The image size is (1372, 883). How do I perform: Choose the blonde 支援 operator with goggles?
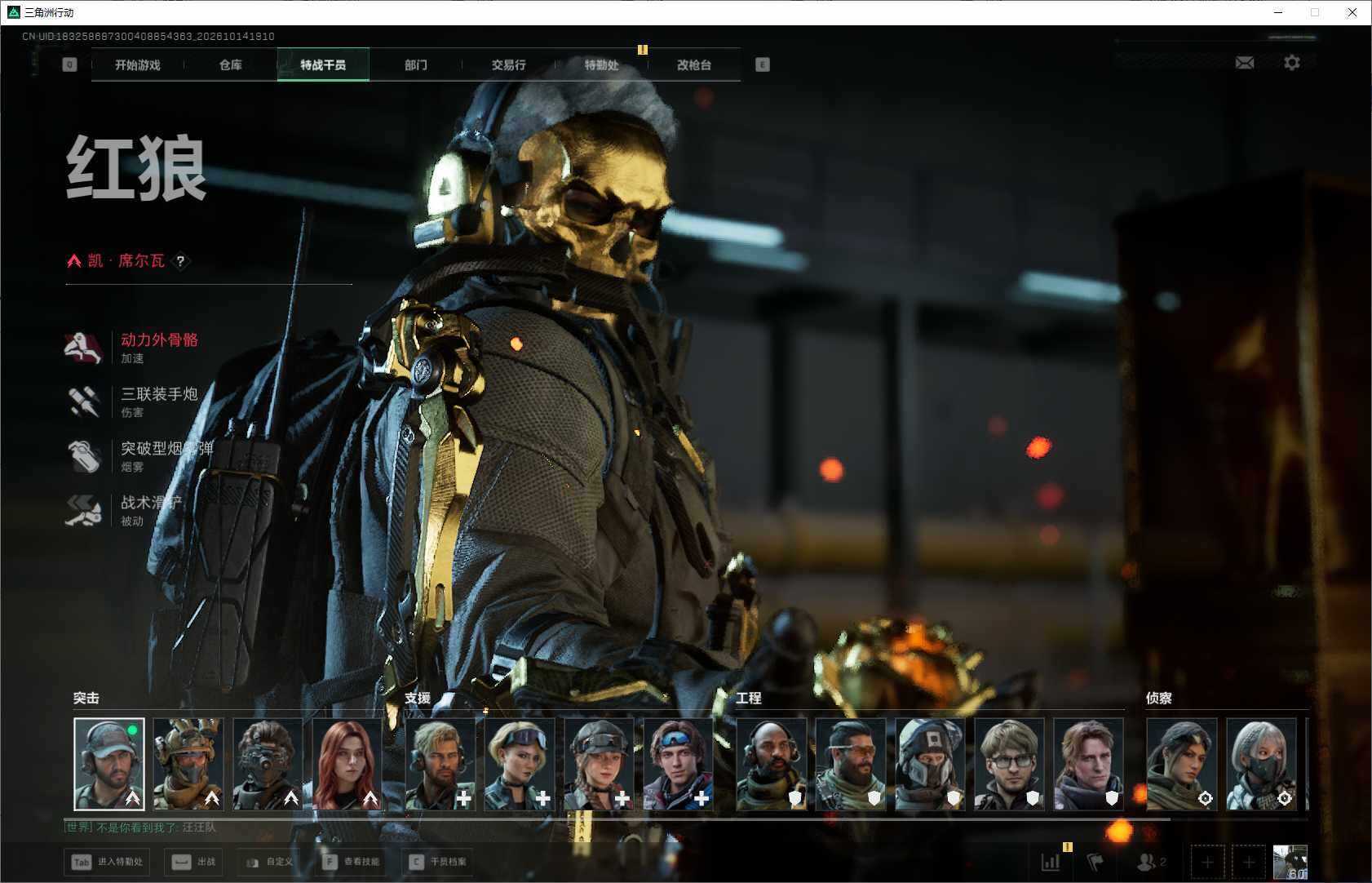click(x=520, y=764)
